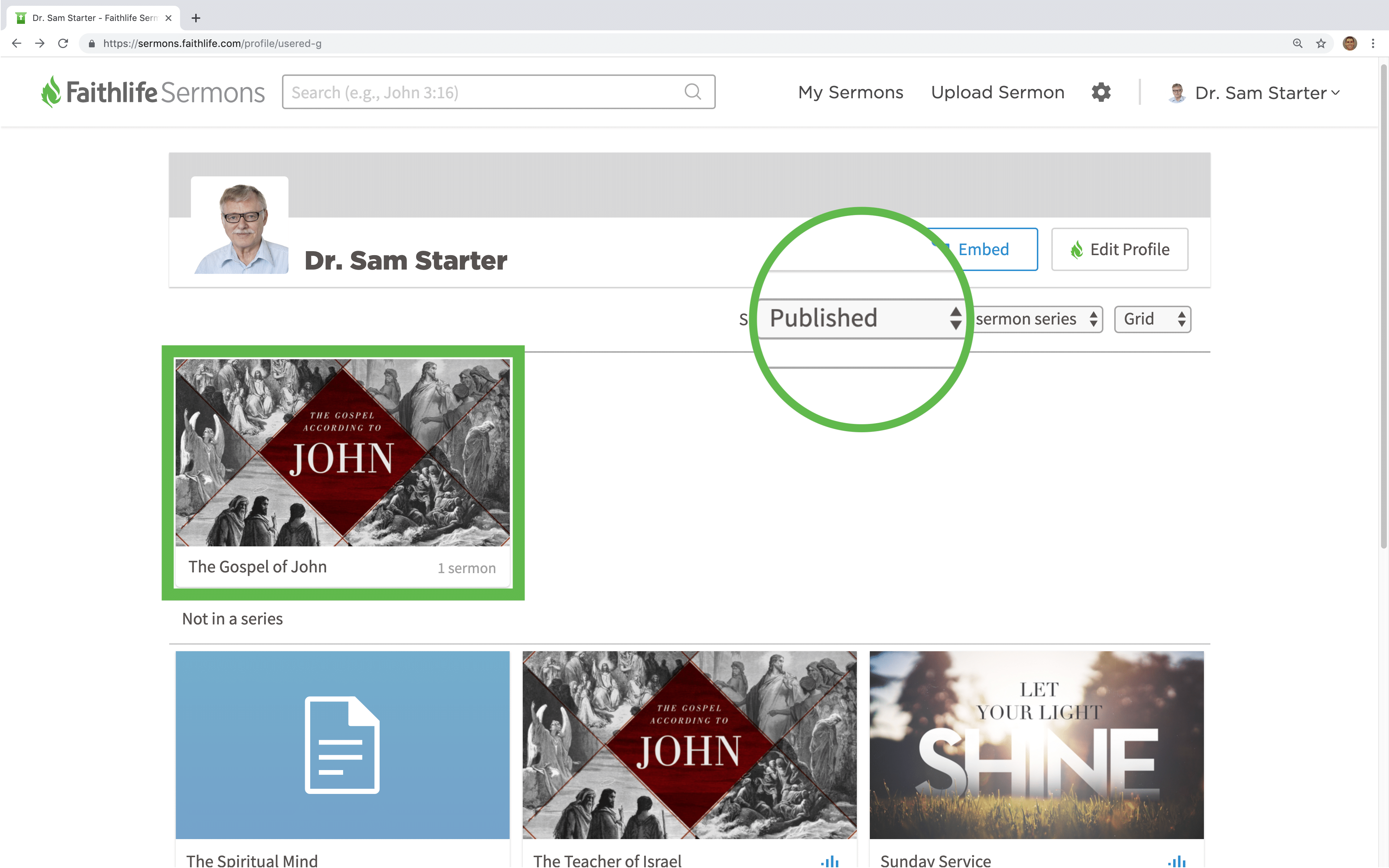Image resolution: width=1389 pixels, height=868 pixels.
Task: View stats icon for The Teacher of Israel
Action: [x=830, y=861]
